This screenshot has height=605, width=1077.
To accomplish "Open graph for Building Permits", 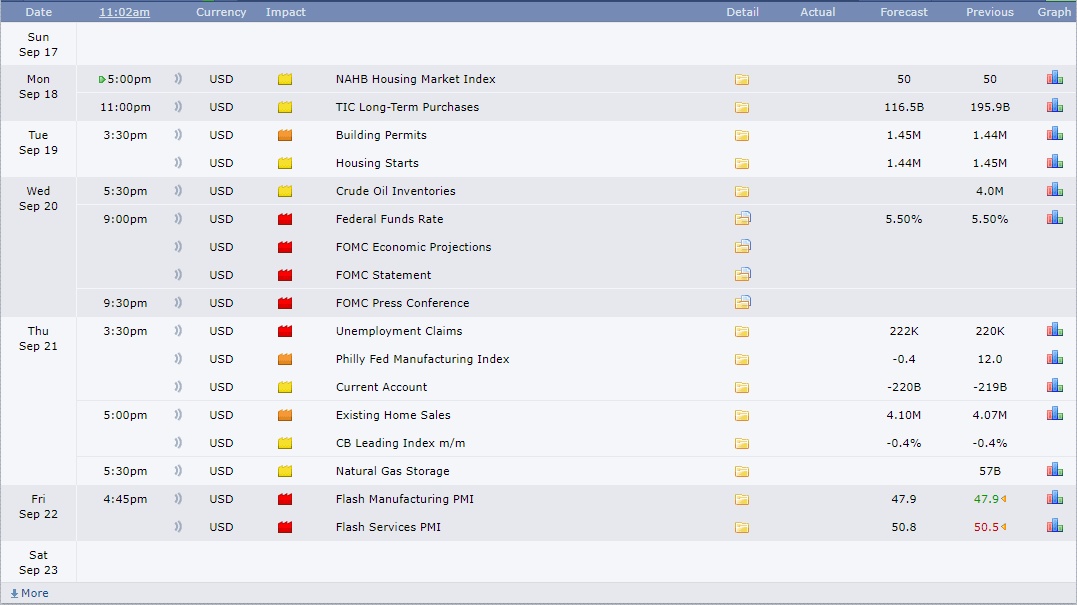I will pos(1054,134).
